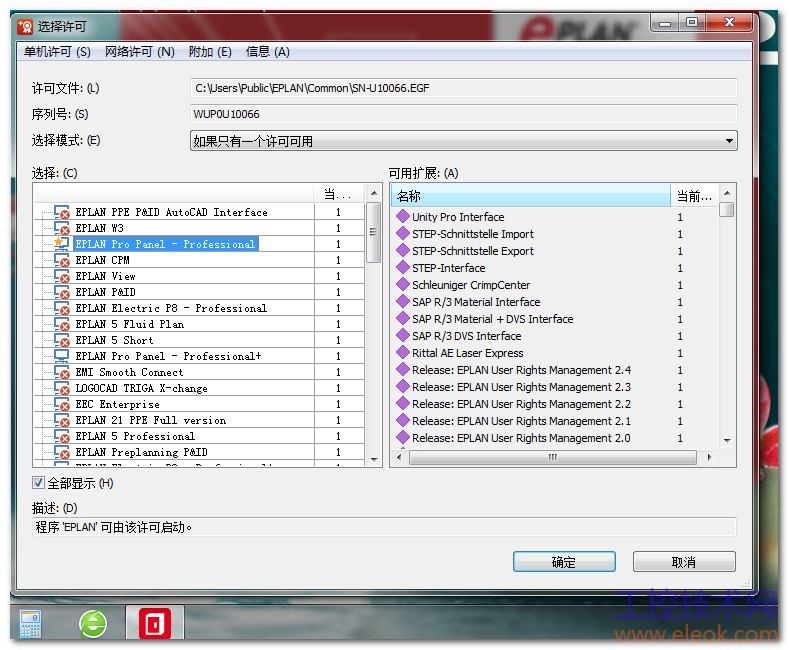Click the license dialog title bar icon
This screenshot has height=650, width=789.
[x=25, y=27]
